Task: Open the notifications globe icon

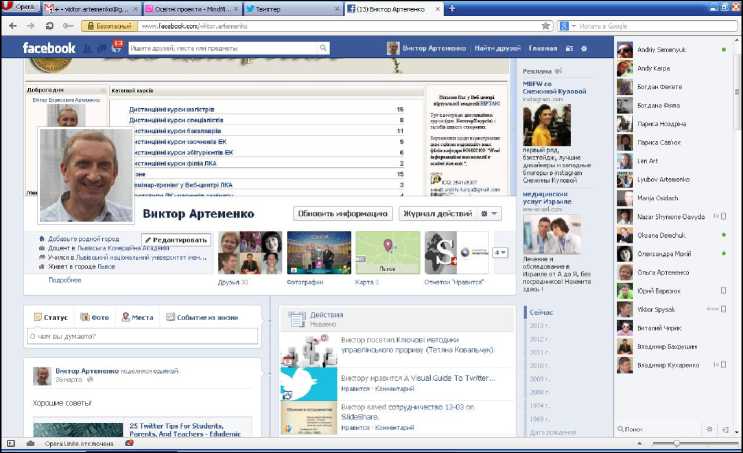Action: click(x=117, y=47)
